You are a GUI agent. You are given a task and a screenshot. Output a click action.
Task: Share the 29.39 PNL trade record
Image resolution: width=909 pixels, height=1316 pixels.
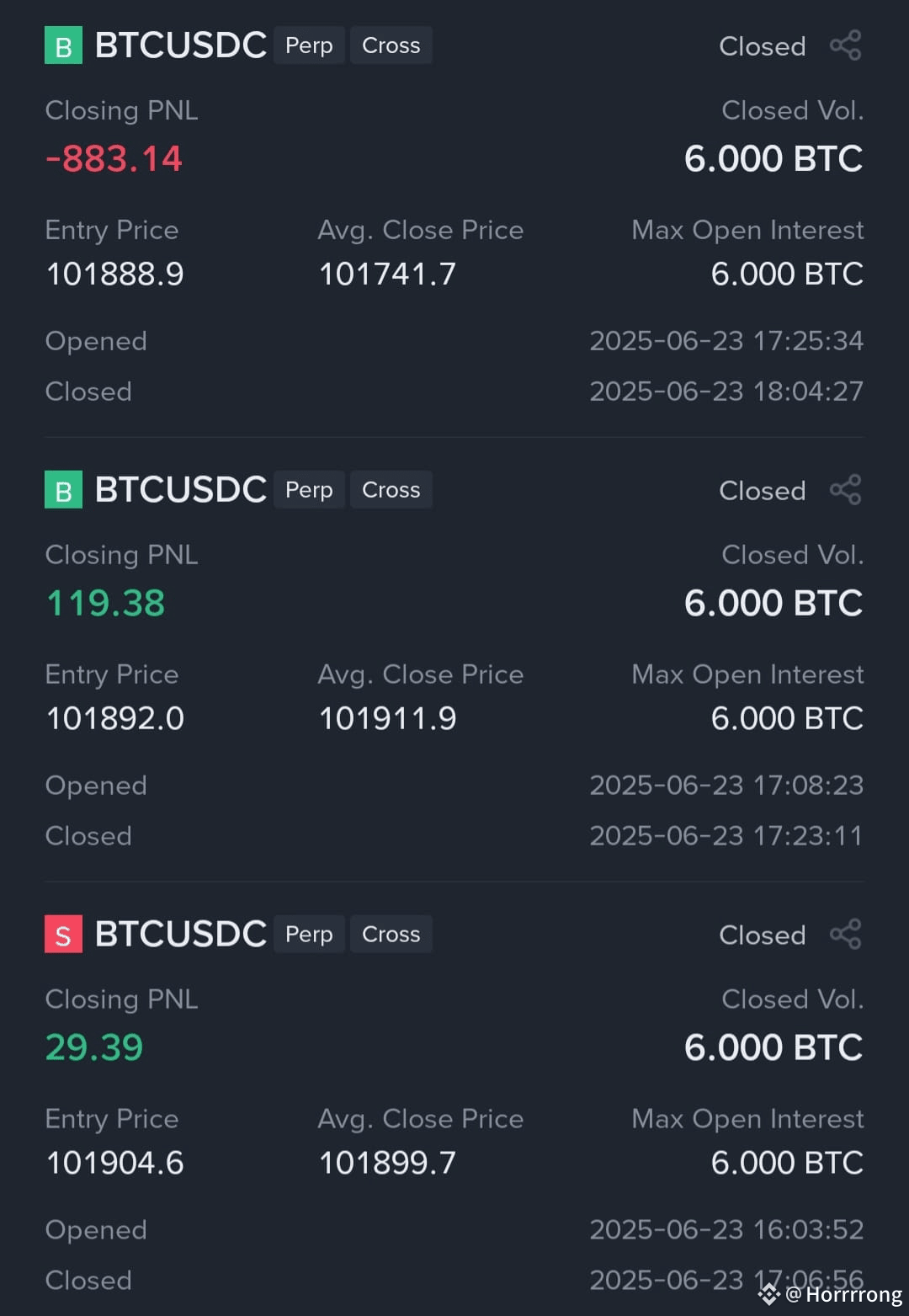click(846, 935)
